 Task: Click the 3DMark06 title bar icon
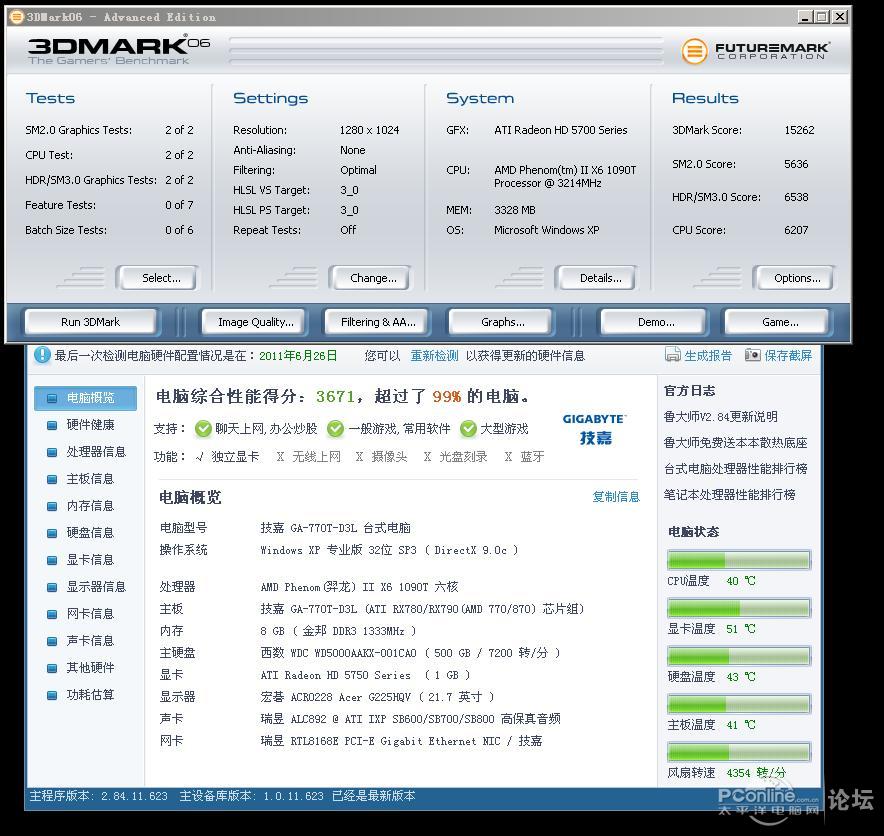point(17,17)
